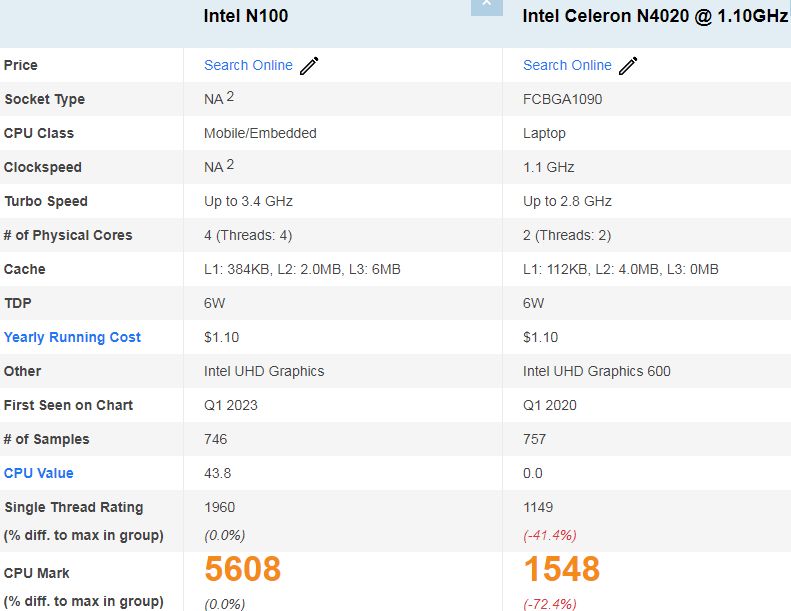Click the pencil edit icon for Intel N100 price
The width and height of the screenshot is (791, 611).
[309, 66]
